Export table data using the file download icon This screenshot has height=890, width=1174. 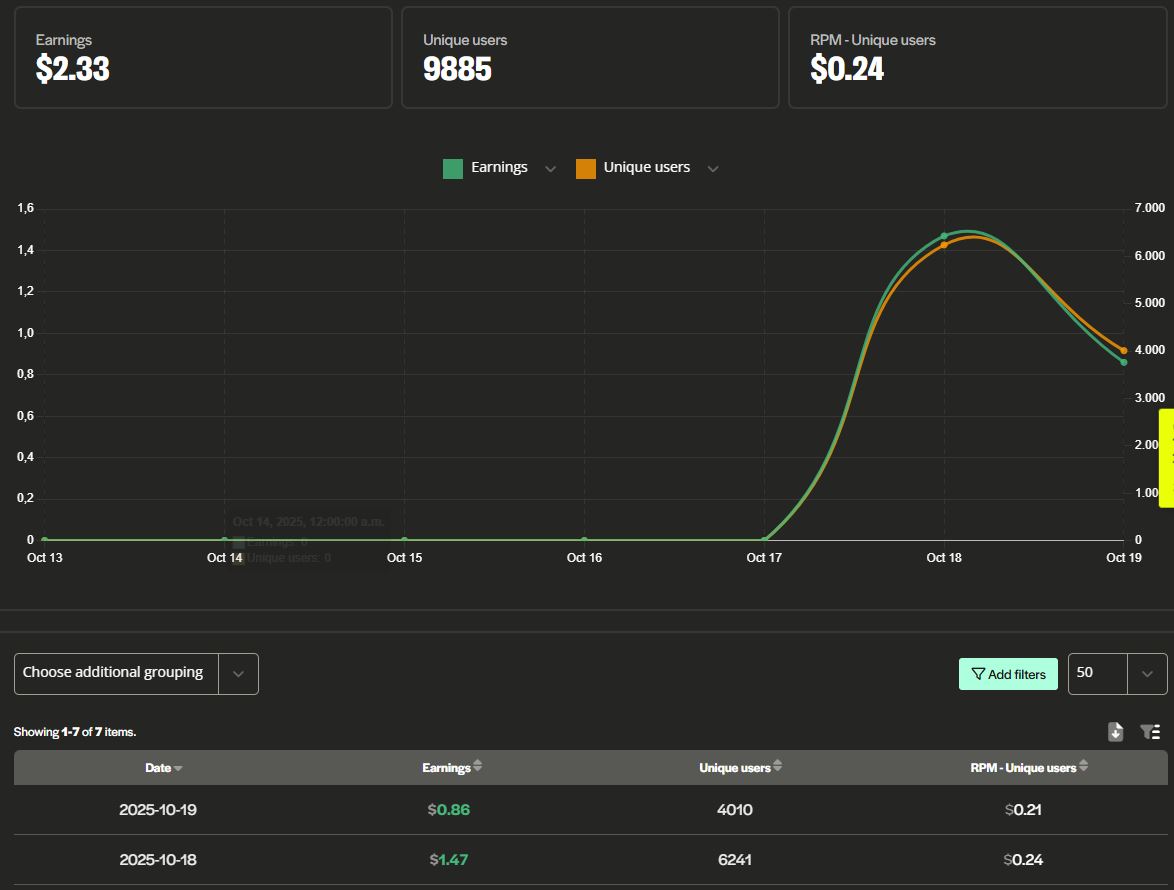tap(1115, 731)
